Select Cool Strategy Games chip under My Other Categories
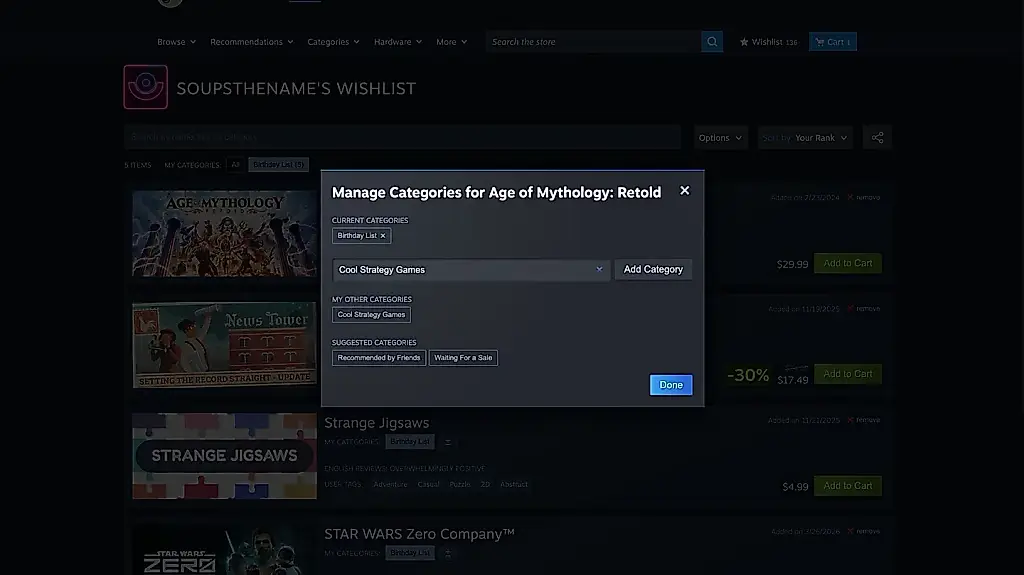The image size is (1024, 575). (x=371, y=315)
